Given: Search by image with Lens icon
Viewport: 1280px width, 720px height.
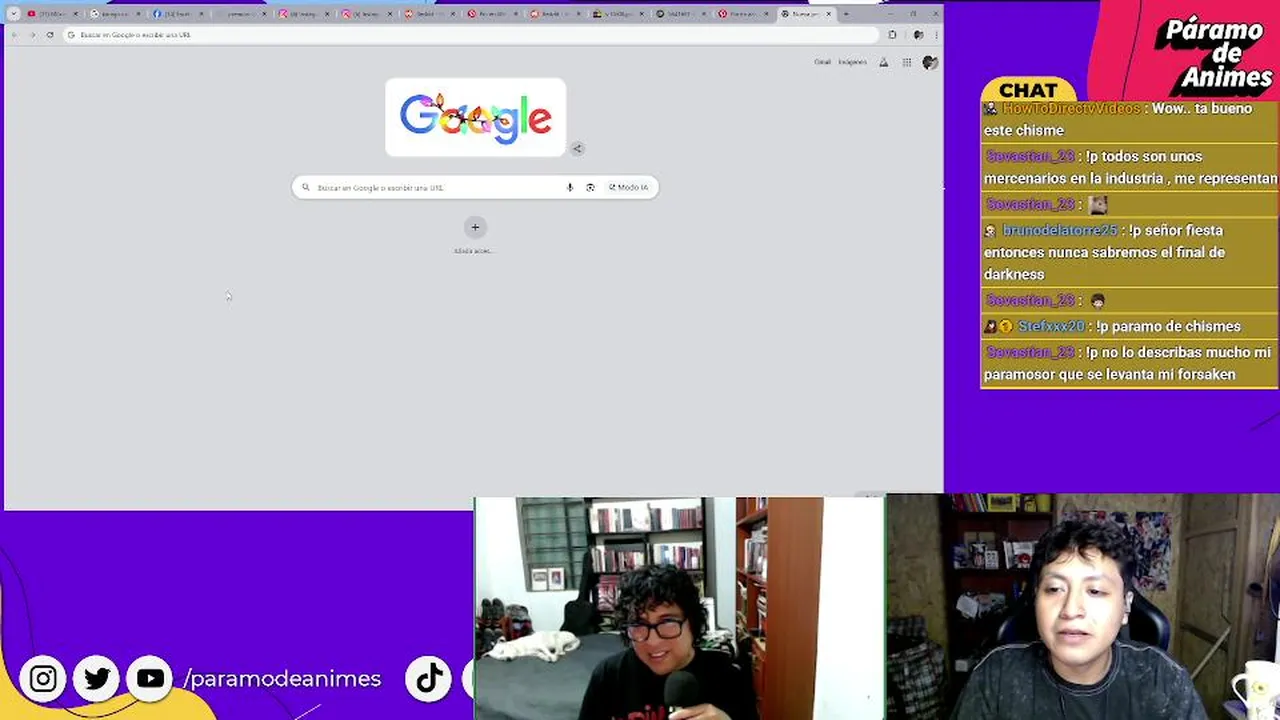Looking at the screenshot, I should tap(590, 187).
